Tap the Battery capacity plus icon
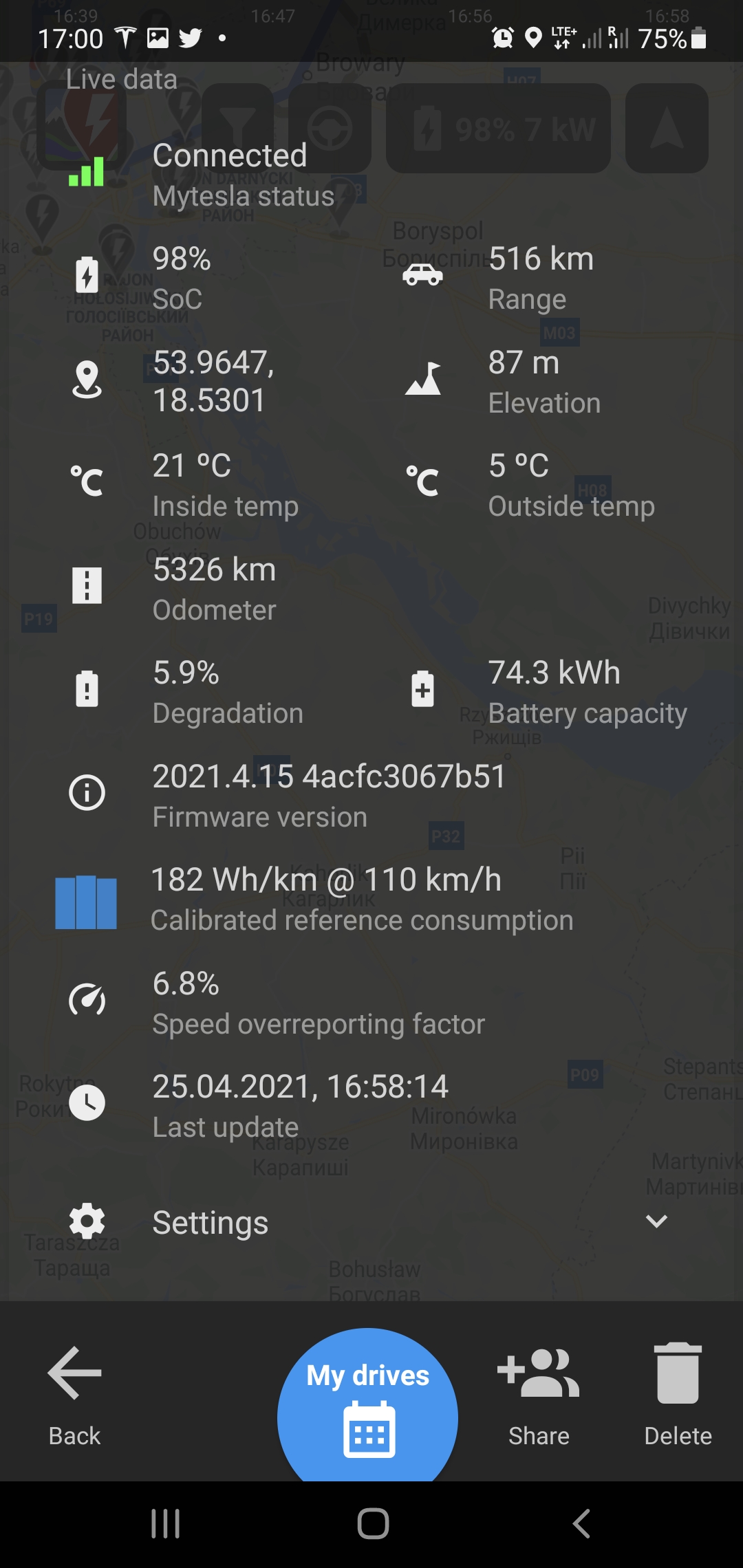Viewport: 743px width, 1568px height. coord(422,689)
